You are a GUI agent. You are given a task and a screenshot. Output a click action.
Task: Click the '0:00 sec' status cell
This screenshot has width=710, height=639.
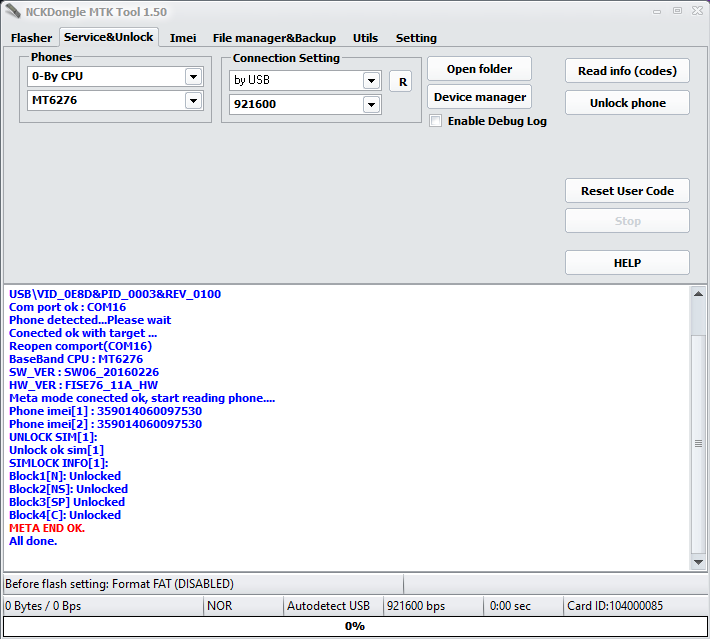coord(523,606)
